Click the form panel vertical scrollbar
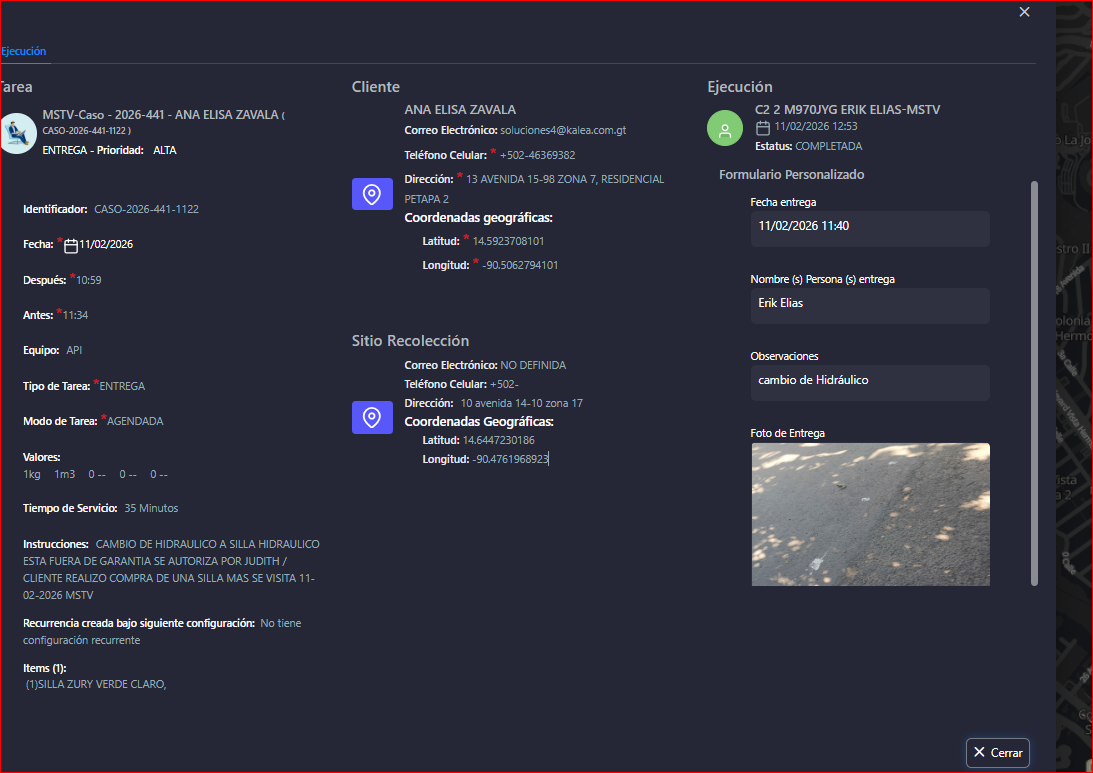 (1034, 380)
